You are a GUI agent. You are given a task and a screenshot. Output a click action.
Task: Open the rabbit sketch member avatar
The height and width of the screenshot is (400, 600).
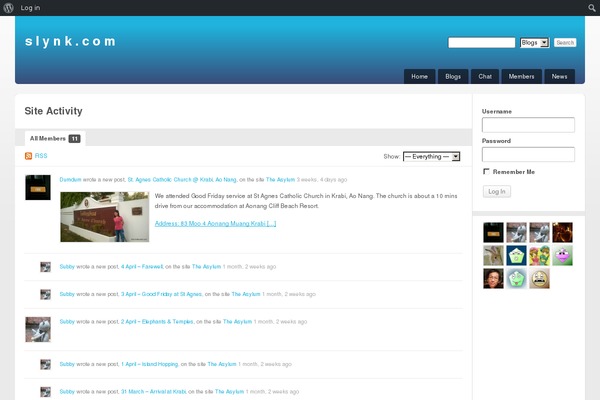coord(493,255)
